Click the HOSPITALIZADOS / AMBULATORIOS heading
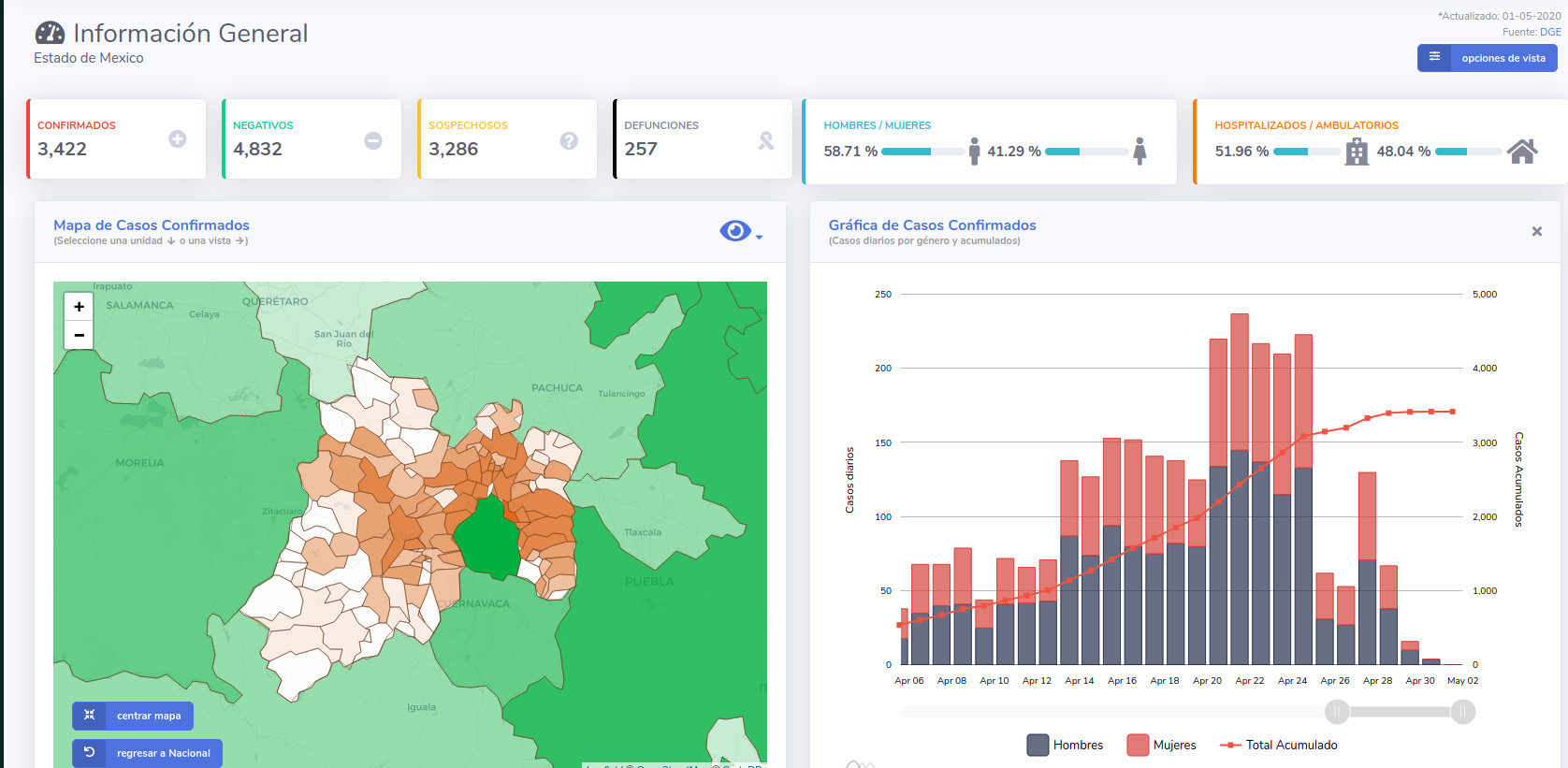This screenshot has height=768, width=1568. [x=1306, y=125]
